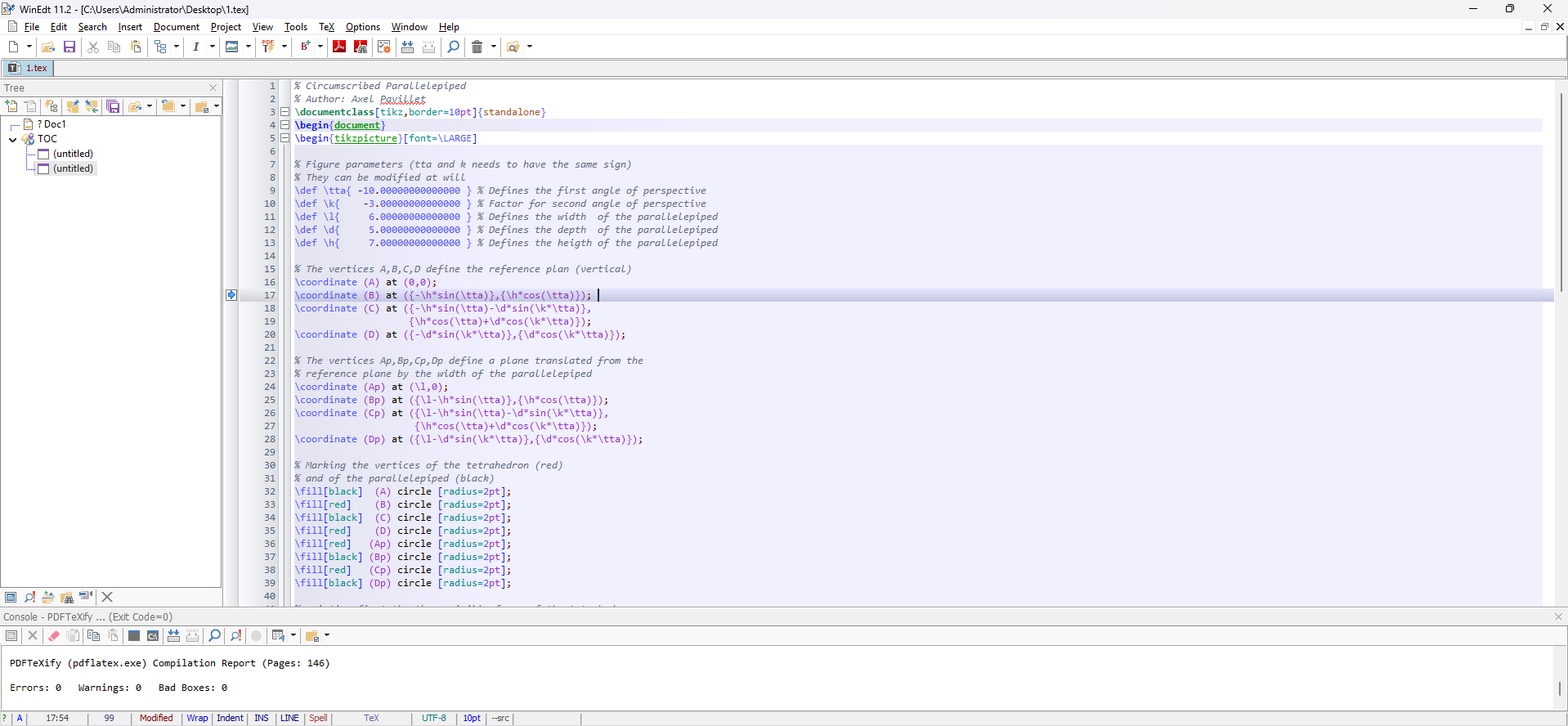Open the TeX menu
Viewport: 1568px width, 726px height.
click(x=326, y=27)
